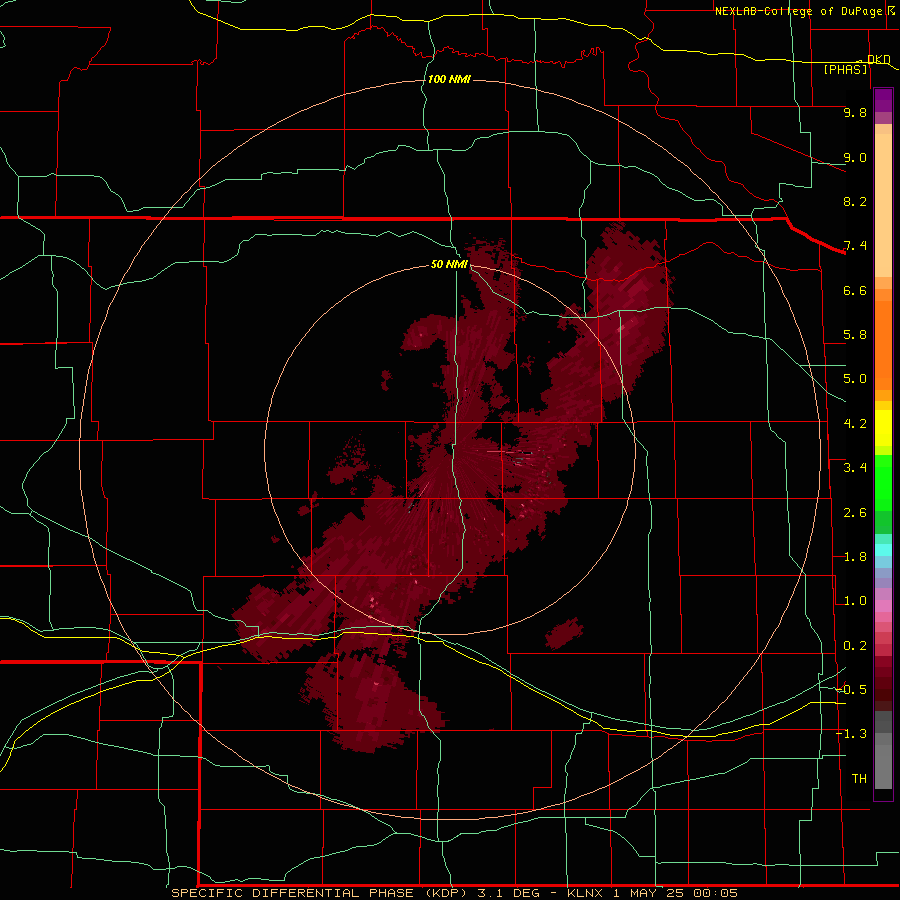Select the [PHAS] units label
The height and width of the screenshot is (900, 900).
(x=845, y=69)
